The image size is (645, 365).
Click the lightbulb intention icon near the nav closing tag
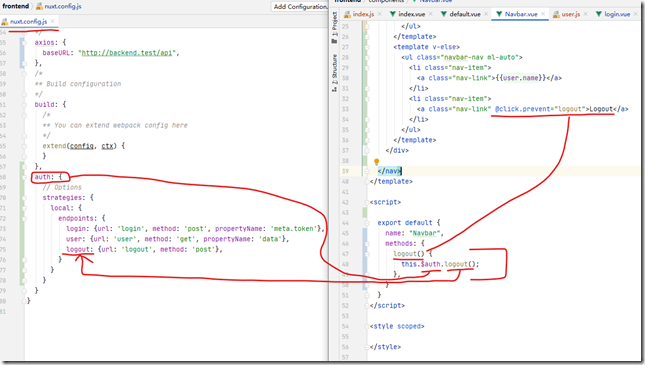pos(376,162)
